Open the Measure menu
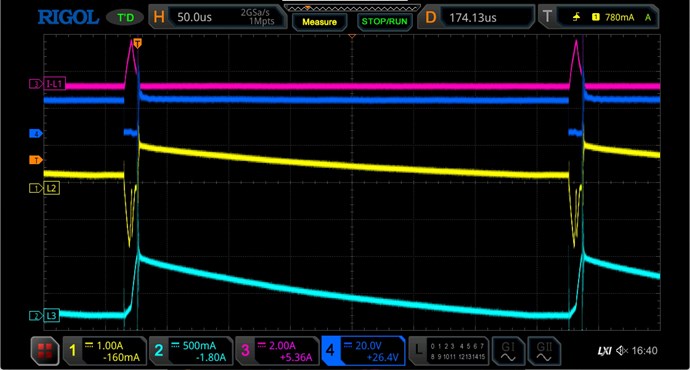This screenshot has width=690, height=370. [319, 22]
